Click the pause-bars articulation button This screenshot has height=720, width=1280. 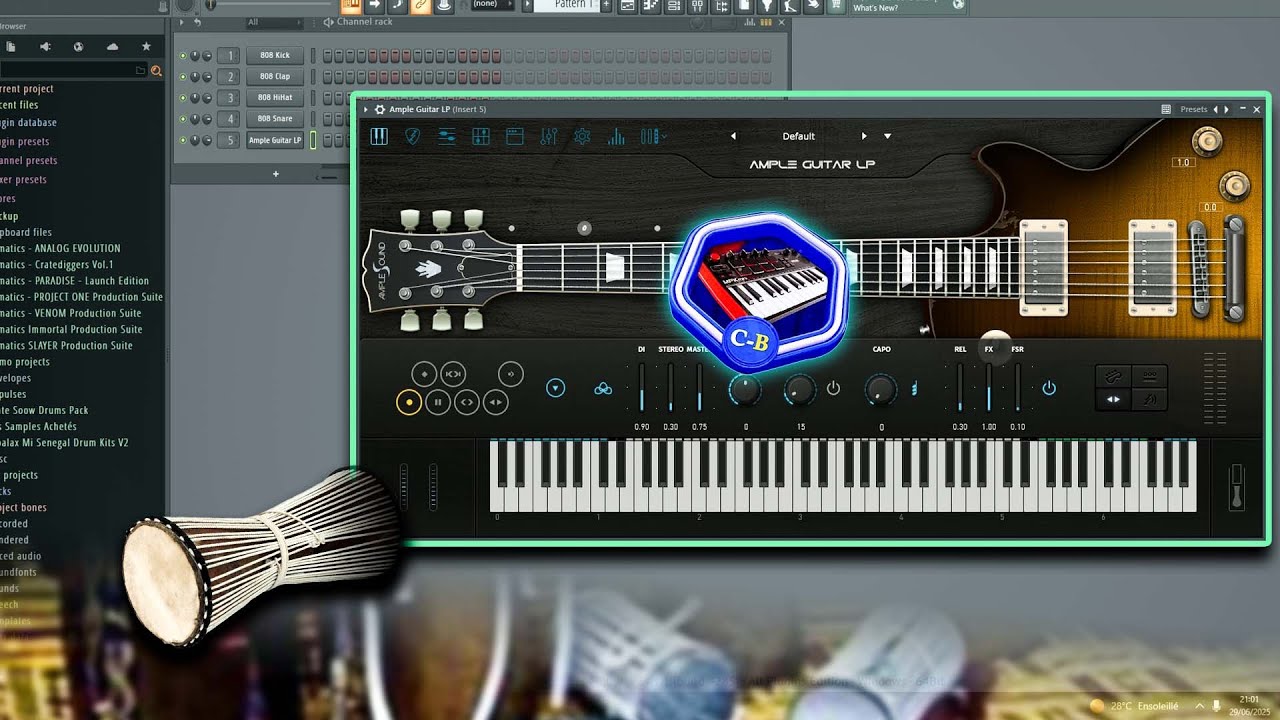pyautogui.click(x=437, y=402)
